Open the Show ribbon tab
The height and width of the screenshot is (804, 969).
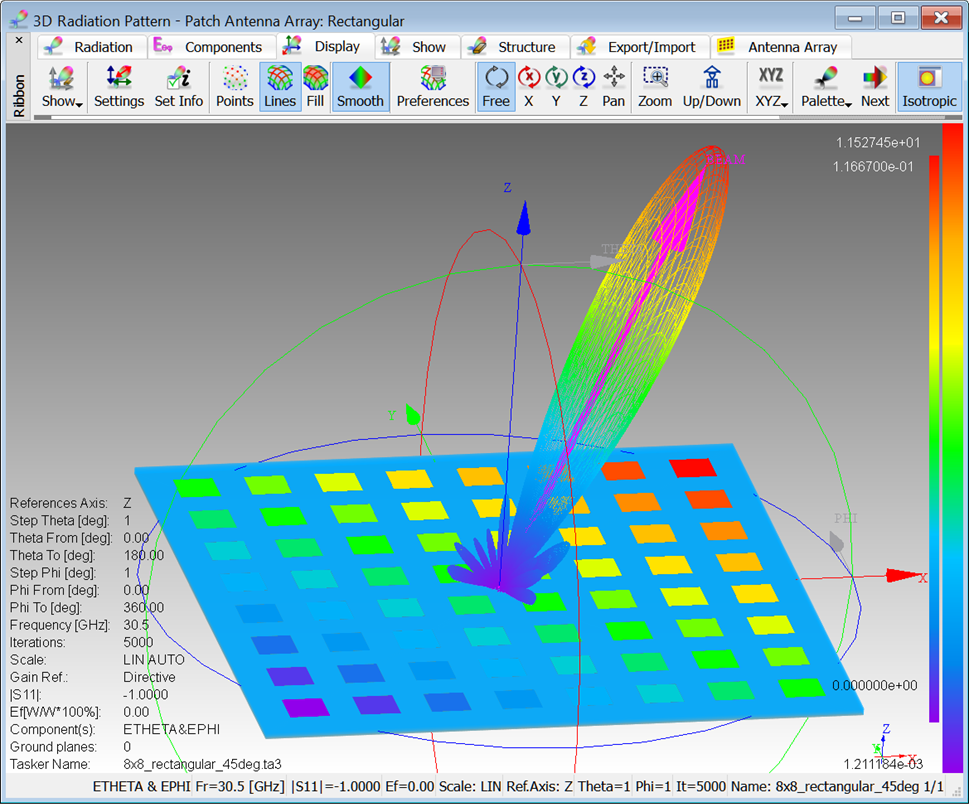pos(418,47)
